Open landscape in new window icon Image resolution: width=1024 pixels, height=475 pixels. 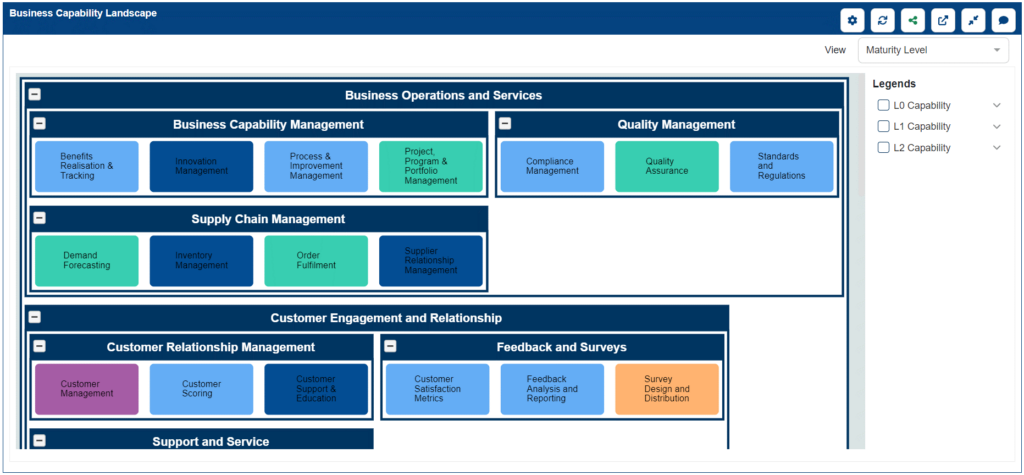(943, 20)
